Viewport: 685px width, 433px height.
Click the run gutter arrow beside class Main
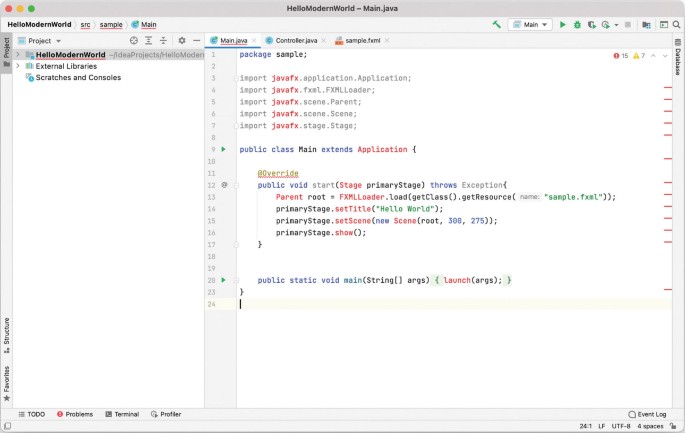coord(224,149)
